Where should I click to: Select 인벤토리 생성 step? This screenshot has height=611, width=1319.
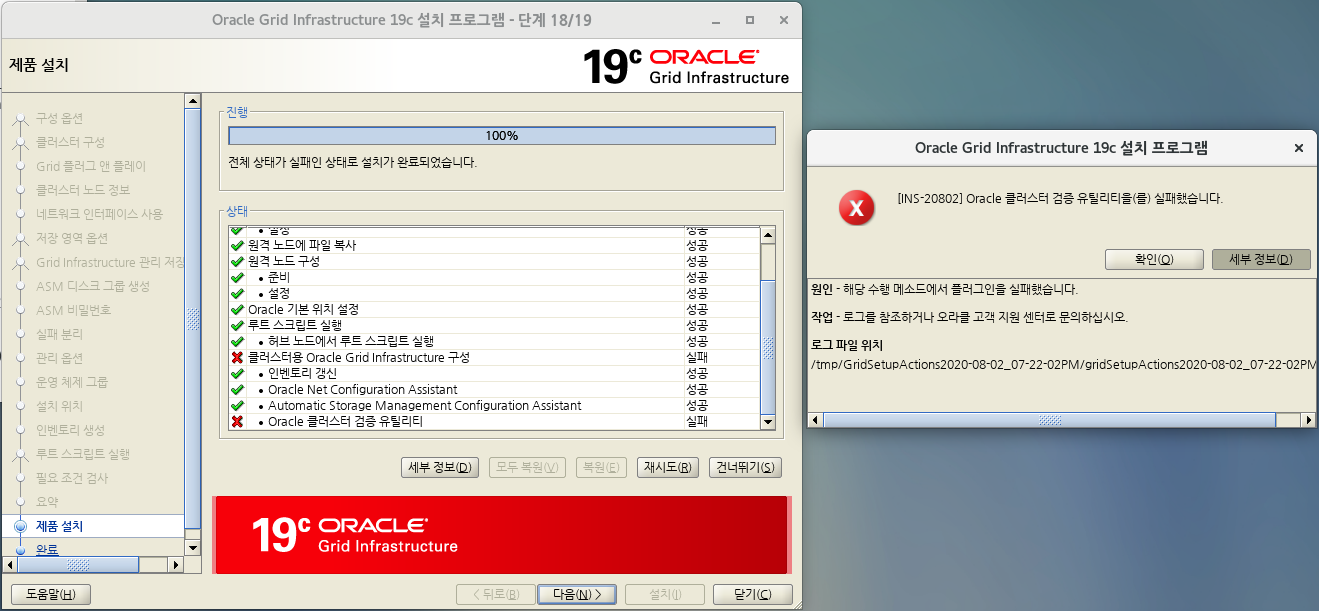(x=70, y=430)
